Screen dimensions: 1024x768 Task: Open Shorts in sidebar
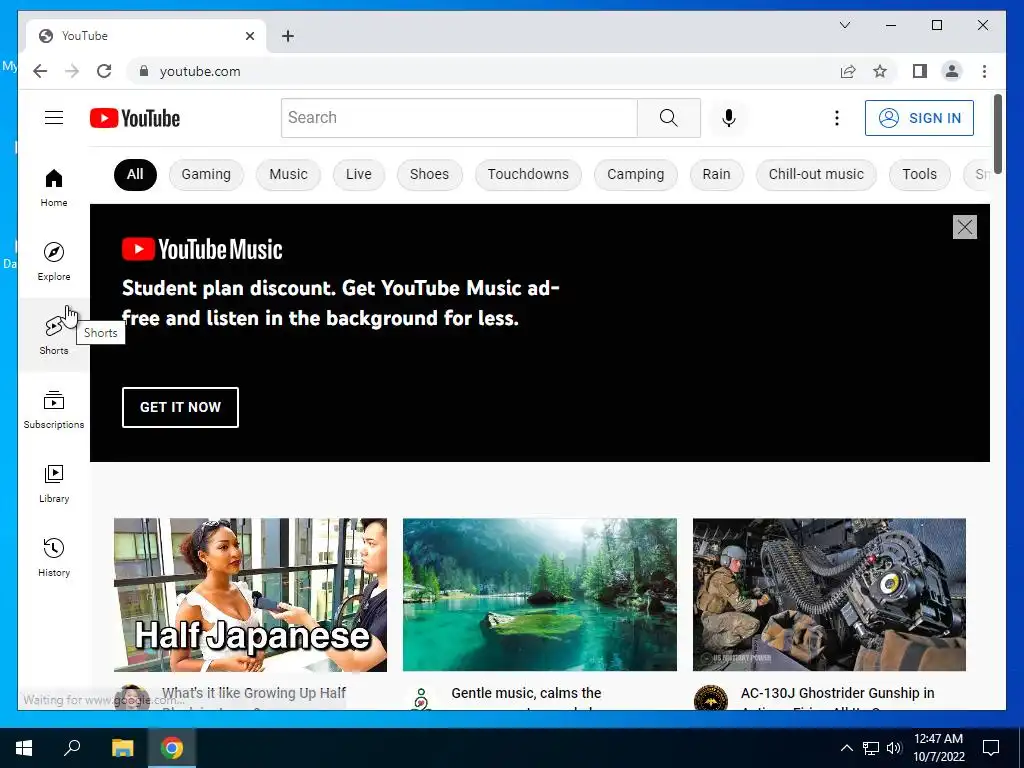pos(54,335)
